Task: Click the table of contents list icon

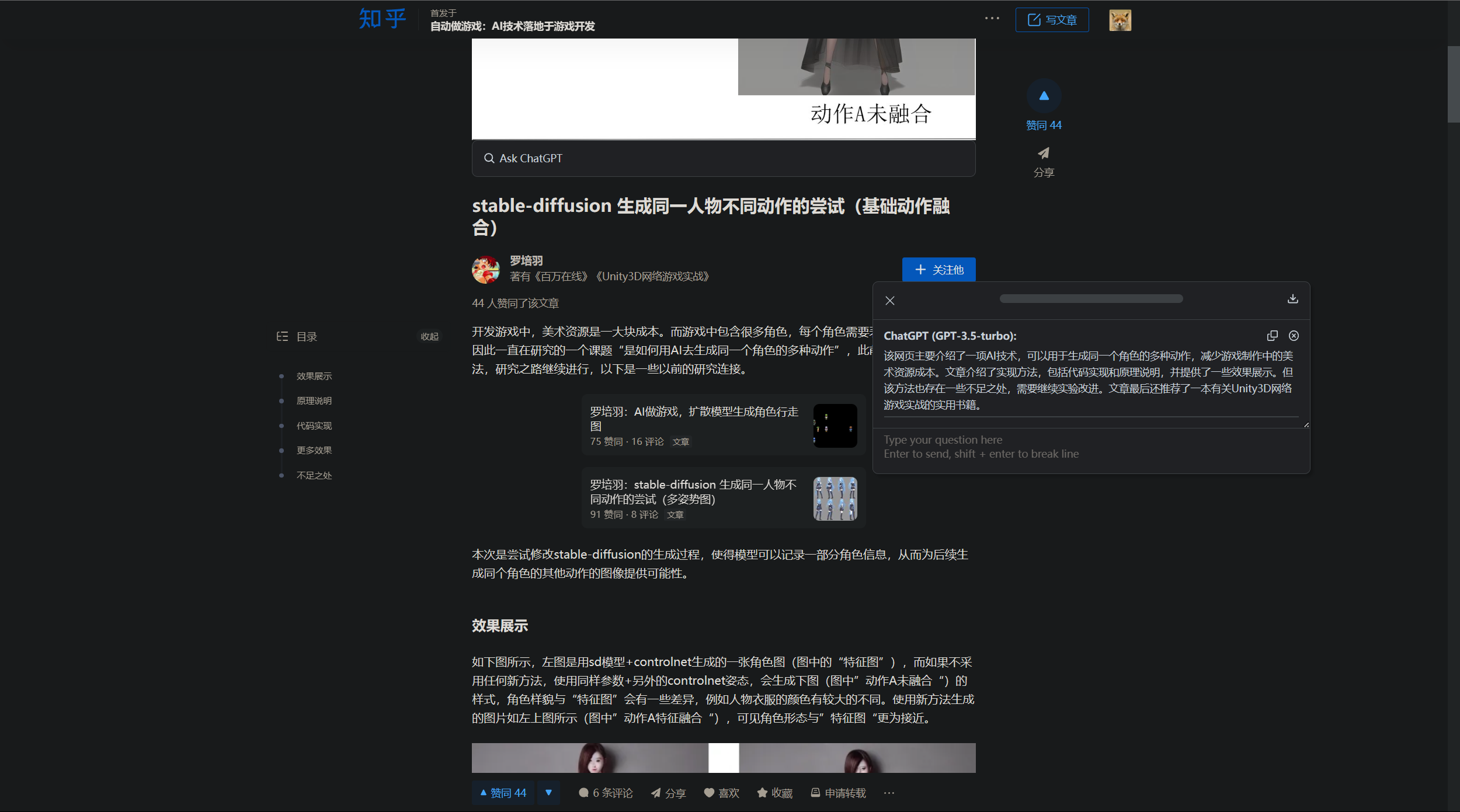Action: click(283, 336)
